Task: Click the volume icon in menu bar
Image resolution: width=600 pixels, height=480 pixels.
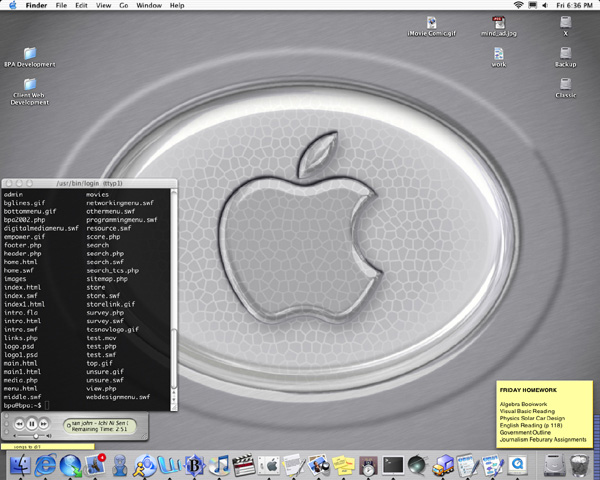Action: (x=545, y=5)
